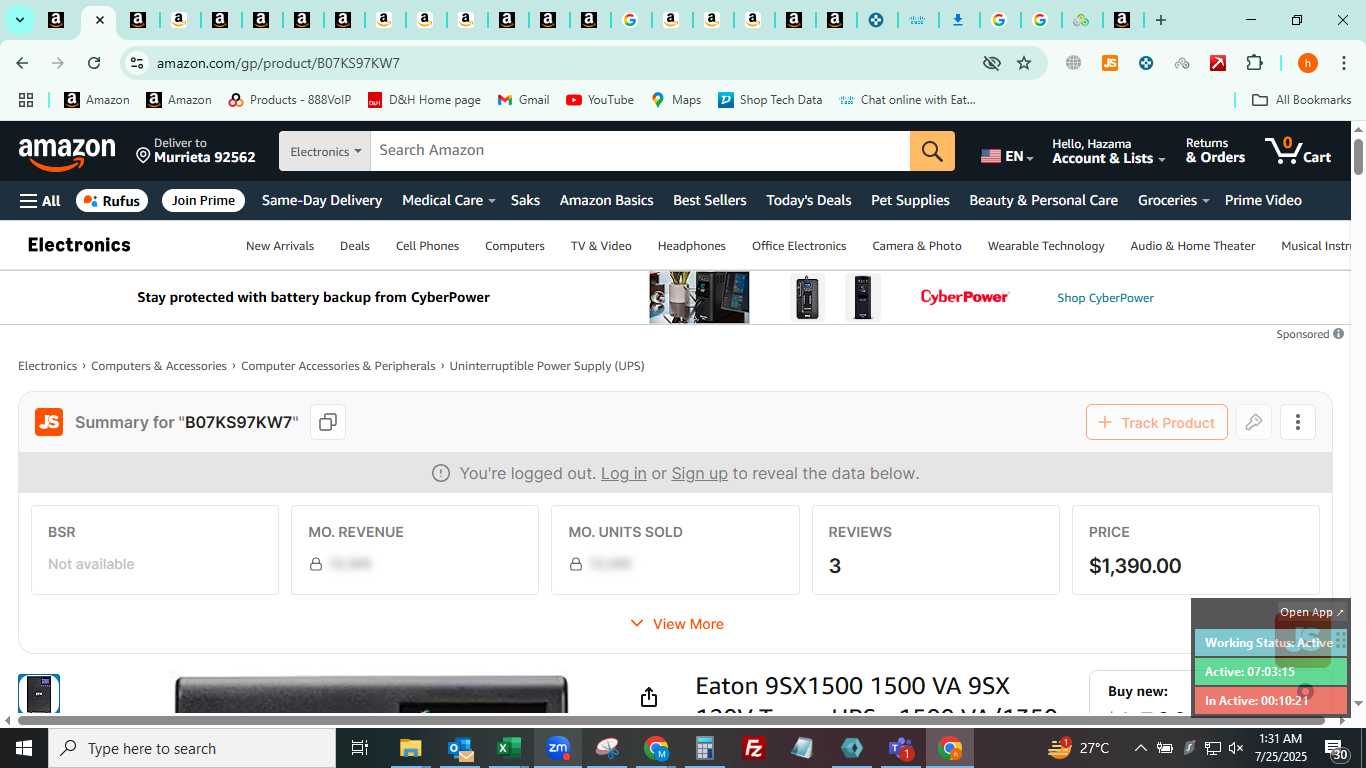Click into the Search Amazon field

click(x=640, y=151)
